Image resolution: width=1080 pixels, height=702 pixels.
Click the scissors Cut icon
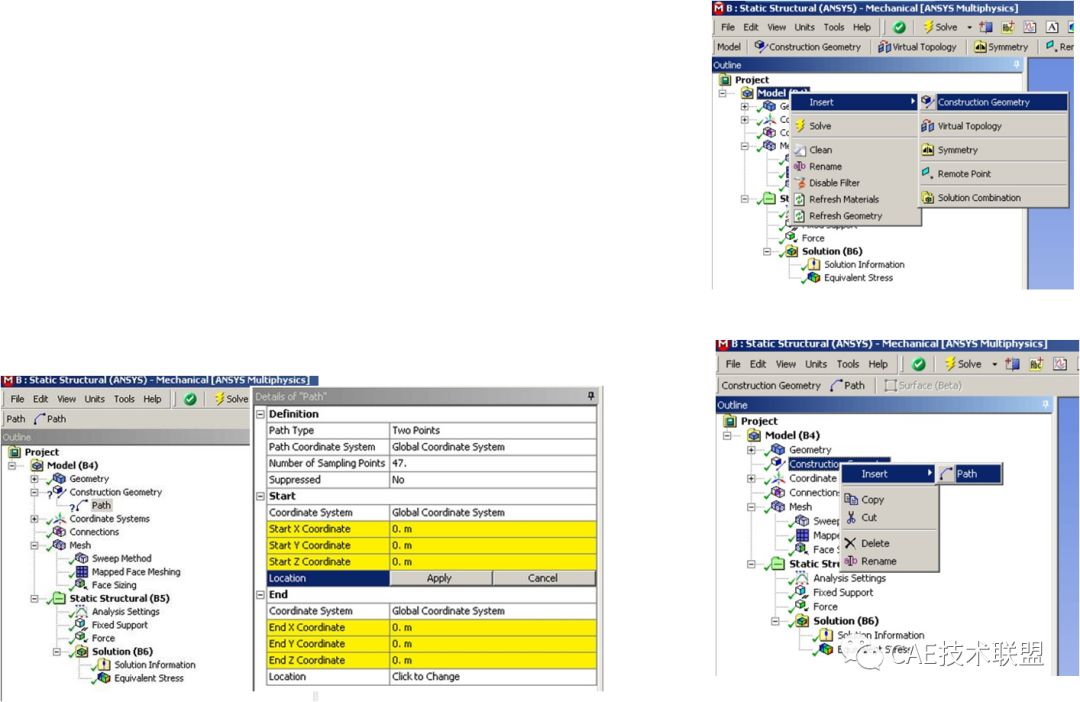[x=851, y=517]
